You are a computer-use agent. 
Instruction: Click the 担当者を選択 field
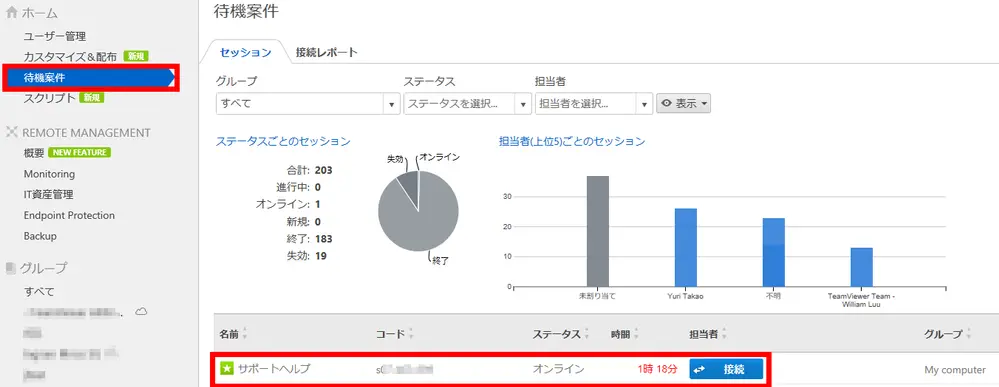coord(594,104)
